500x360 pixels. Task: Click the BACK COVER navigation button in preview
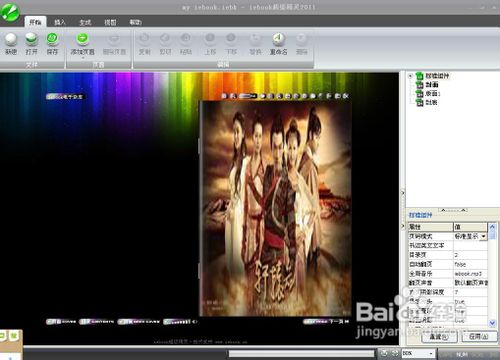click(x=139, y=322)
